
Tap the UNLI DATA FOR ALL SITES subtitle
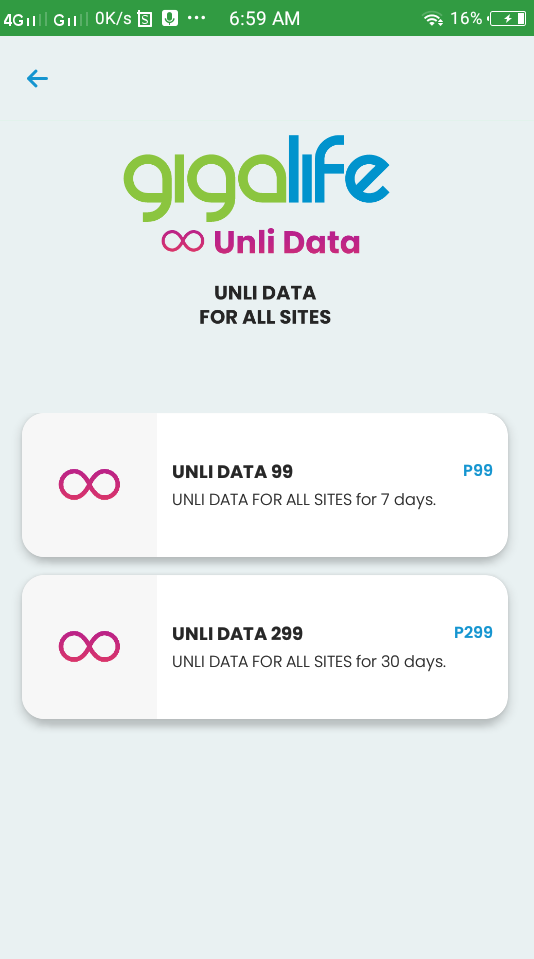pos(265,305)
